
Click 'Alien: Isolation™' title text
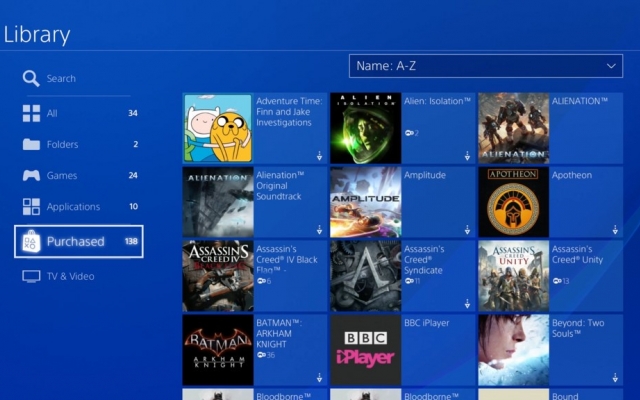coord(437,101)
